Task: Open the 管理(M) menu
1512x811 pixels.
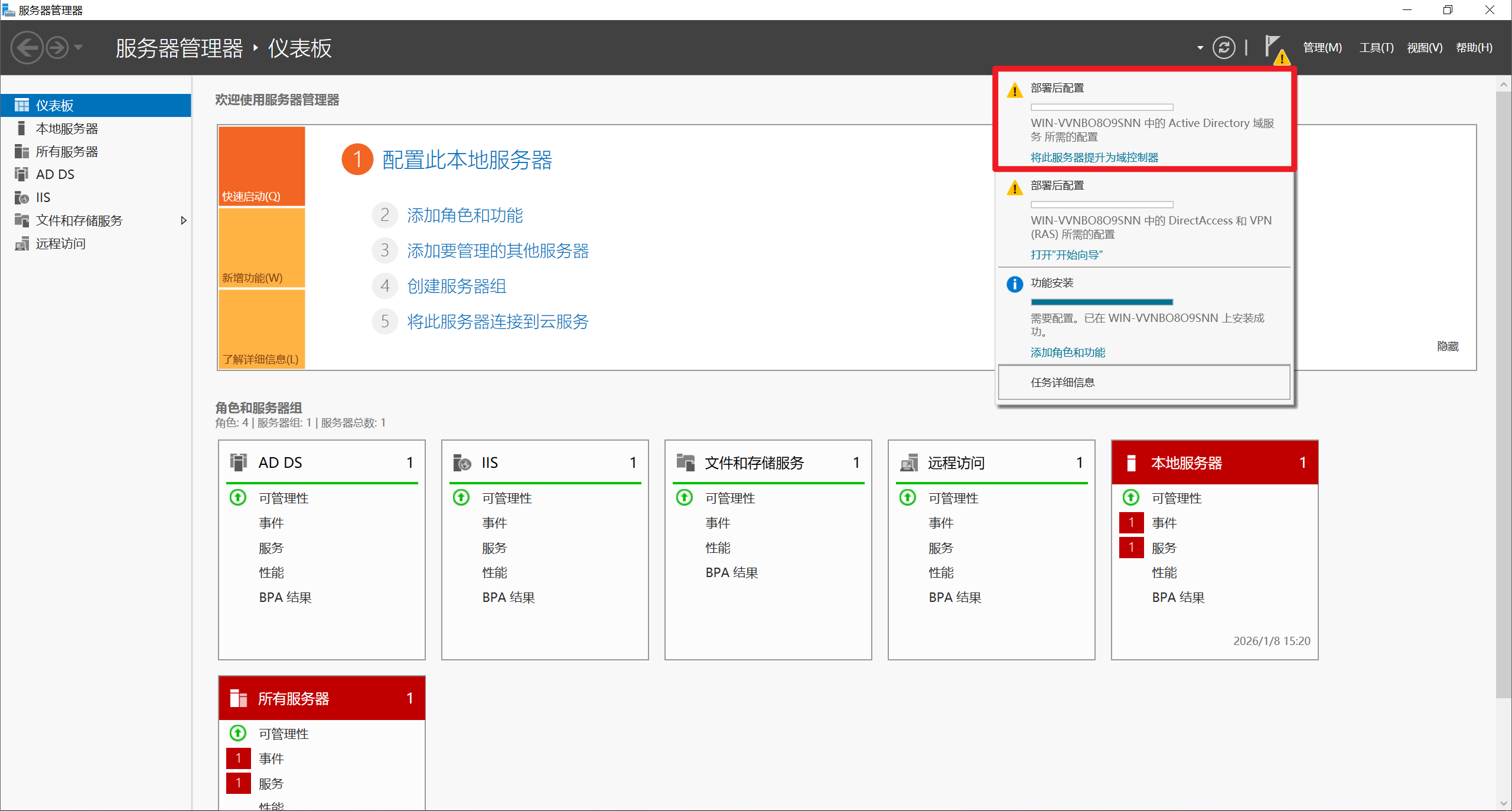Action: pyautogui.click(x=1322, y=47)
